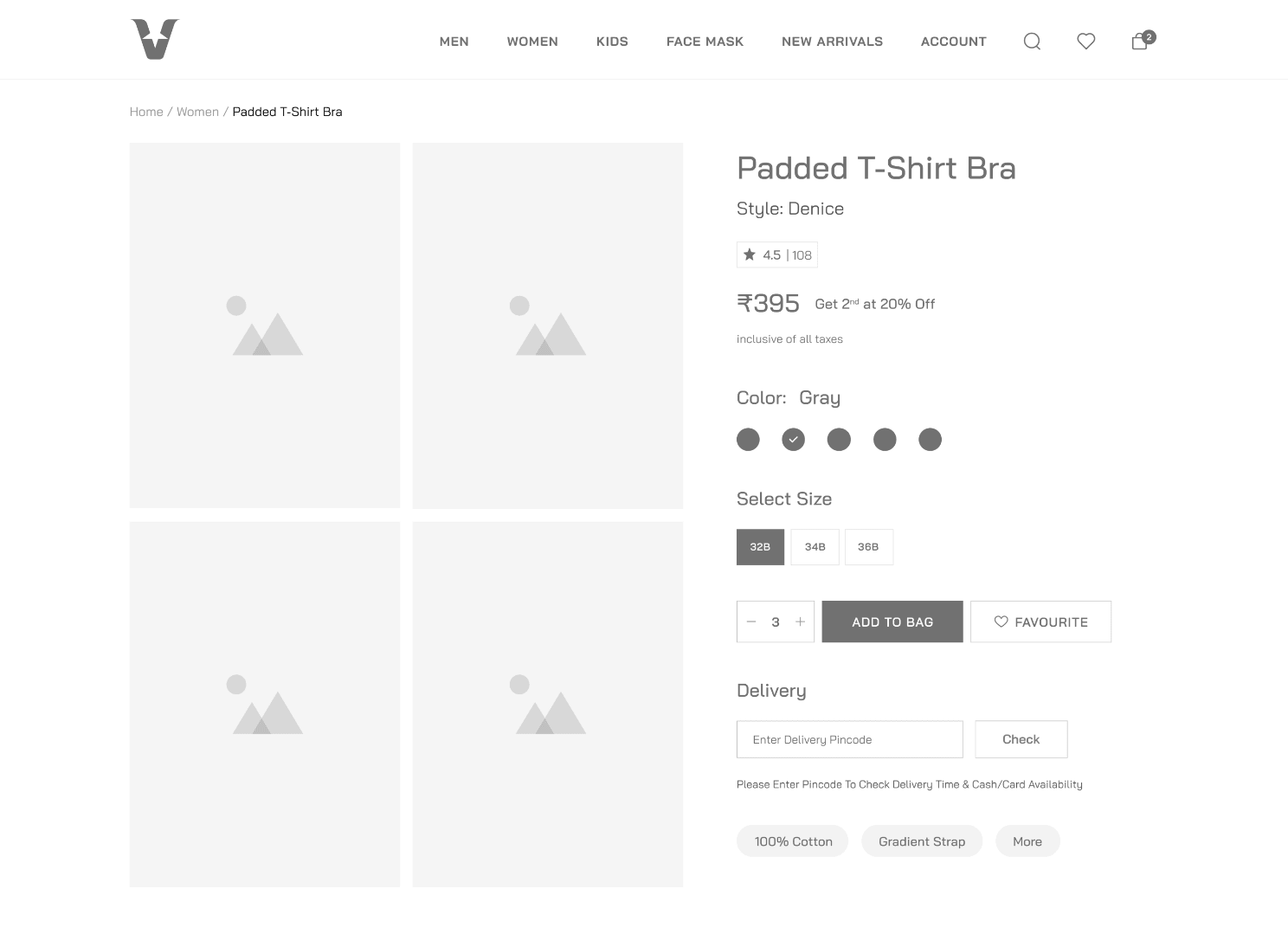
Task: Click the brand logo in header
Action: point(155,39)
